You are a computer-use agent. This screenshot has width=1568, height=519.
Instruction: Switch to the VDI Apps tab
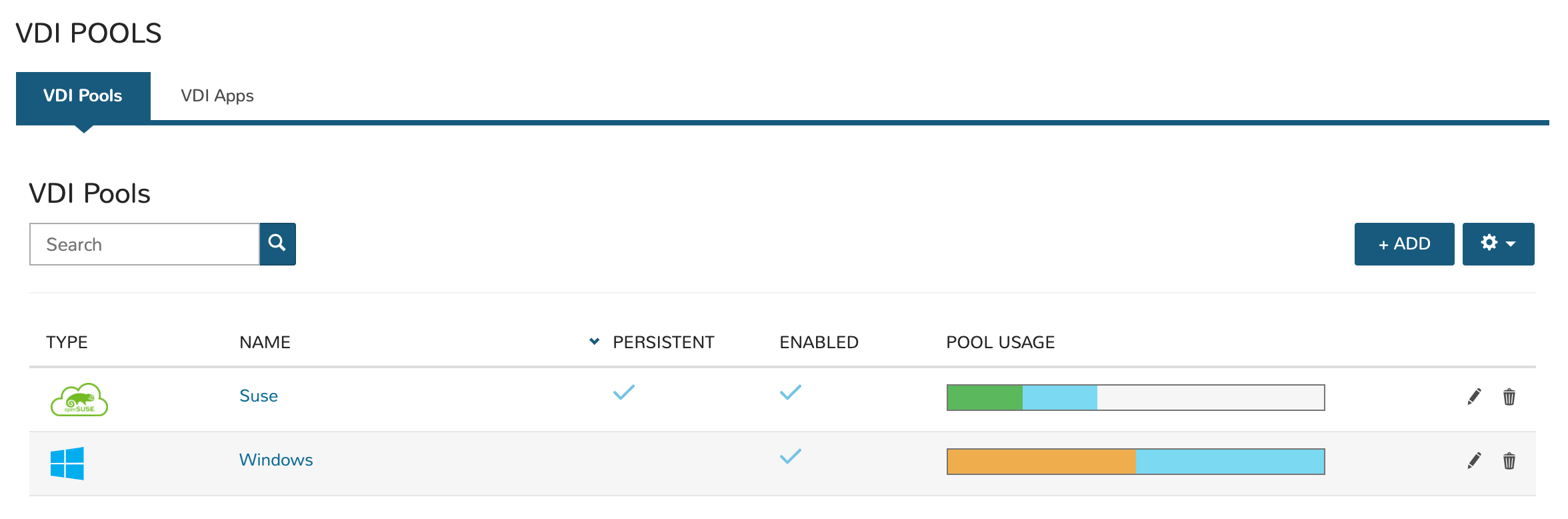[x=217, y=96]
